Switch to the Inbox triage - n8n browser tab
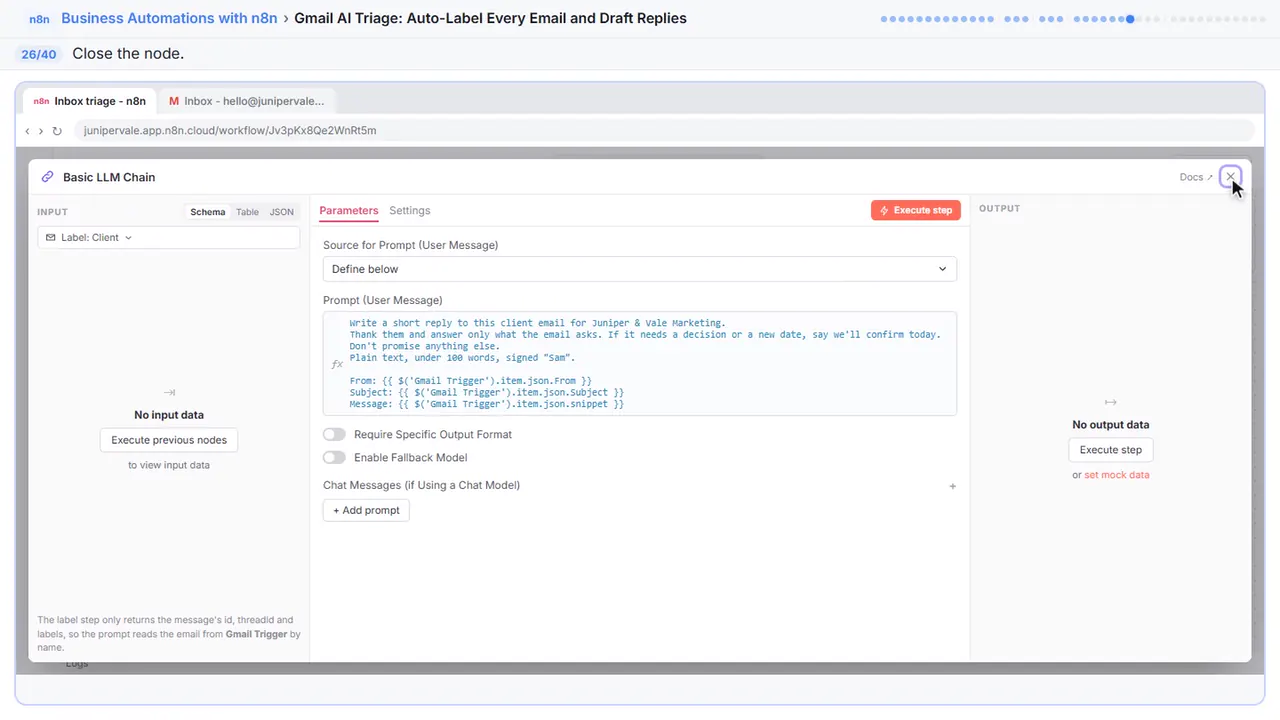The image size is (1280, 720). click(x=89, y=101)
